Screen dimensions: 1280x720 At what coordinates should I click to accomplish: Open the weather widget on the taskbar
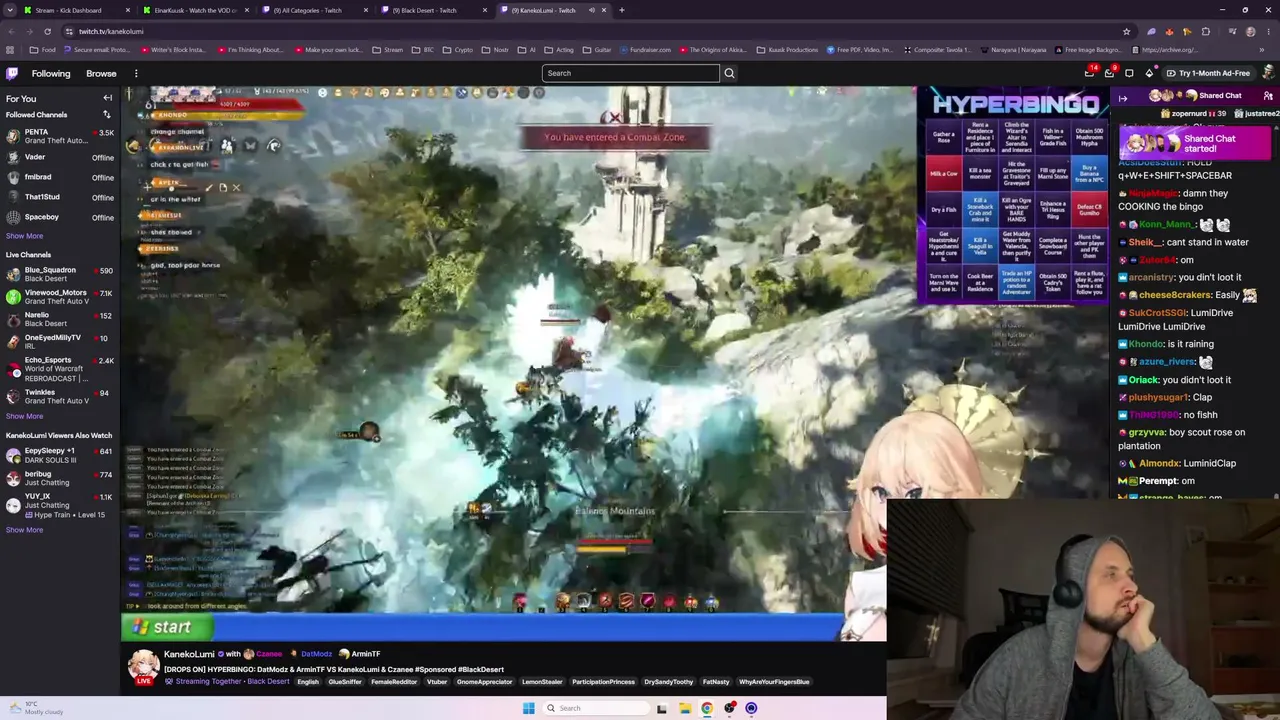35,708
